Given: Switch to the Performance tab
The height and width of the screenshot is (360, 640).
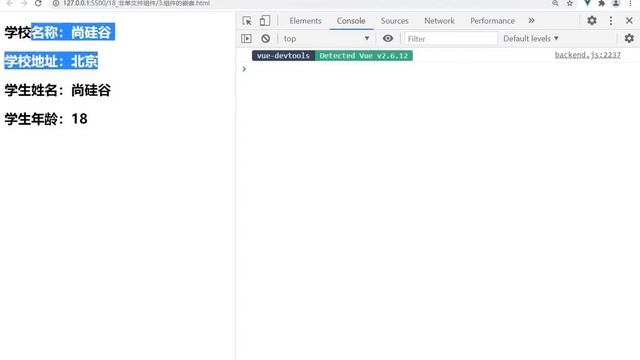Looking at the screenshot, I should point(492,21).
